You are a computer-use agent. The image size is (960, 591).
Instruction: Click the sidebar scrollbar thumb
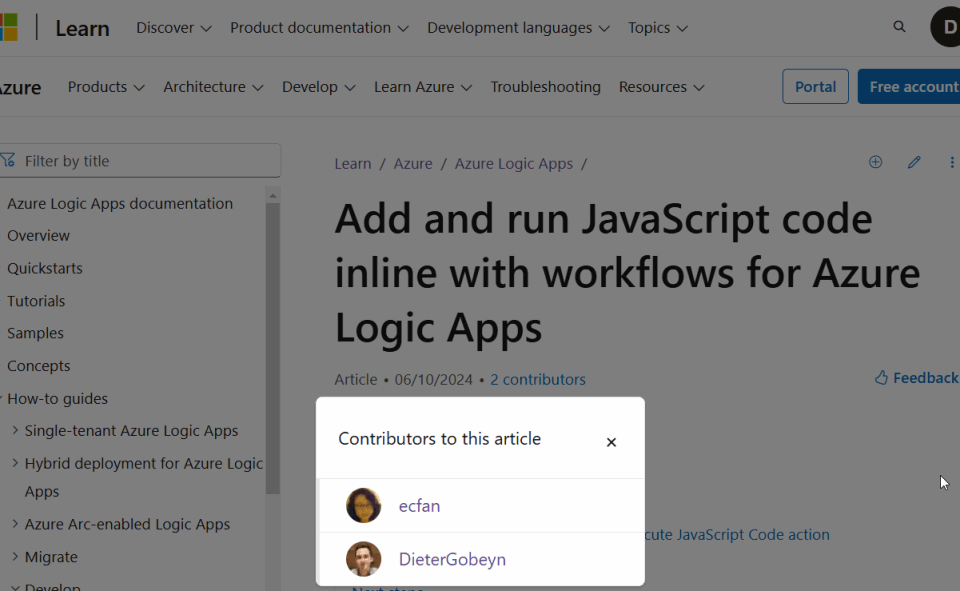coord(273,348)
